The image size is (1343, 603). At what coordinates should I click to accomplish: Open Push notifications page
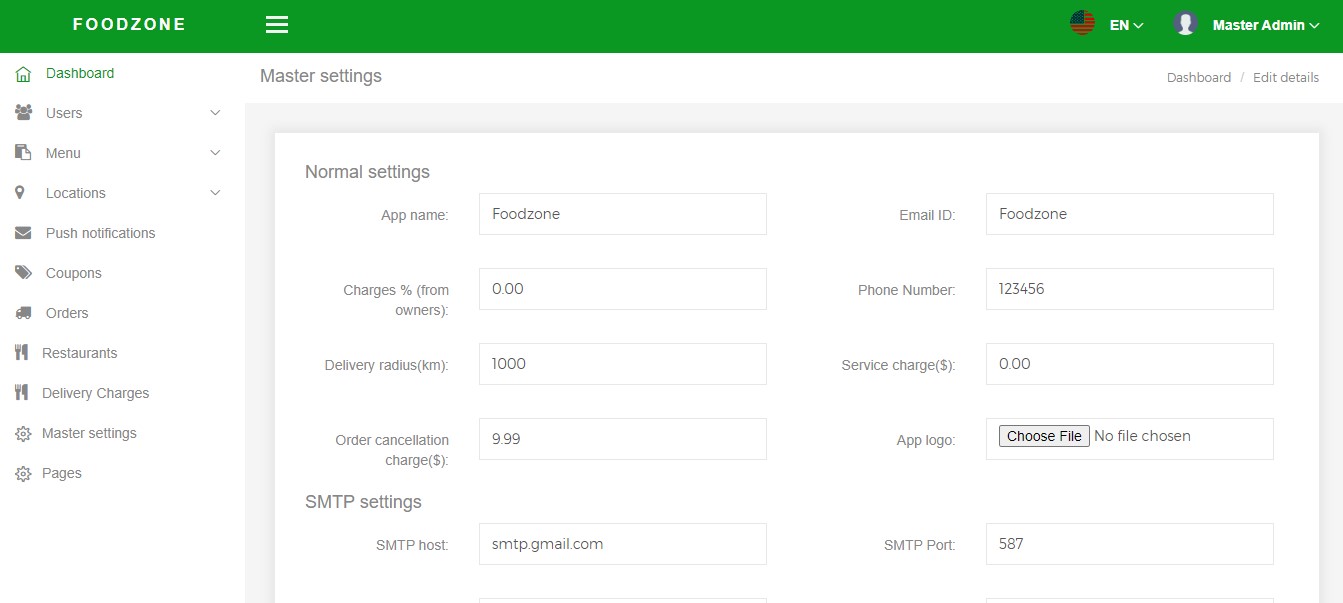(101, 233)
